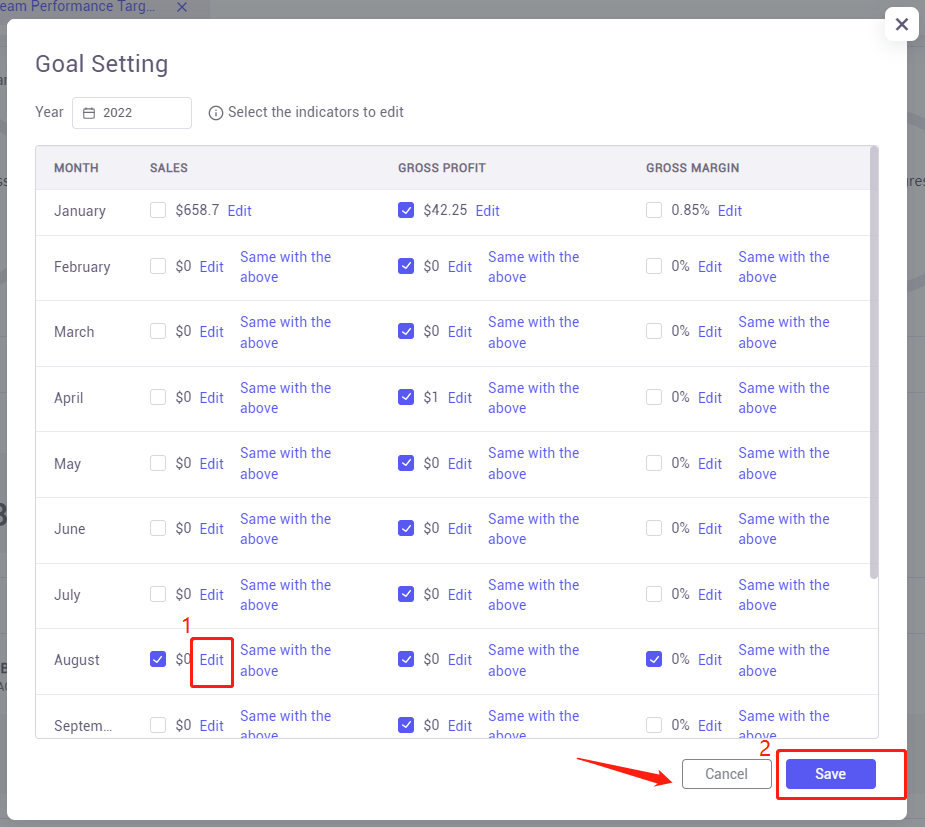Close the Team Performance Target tab

(x=182, y=7)
